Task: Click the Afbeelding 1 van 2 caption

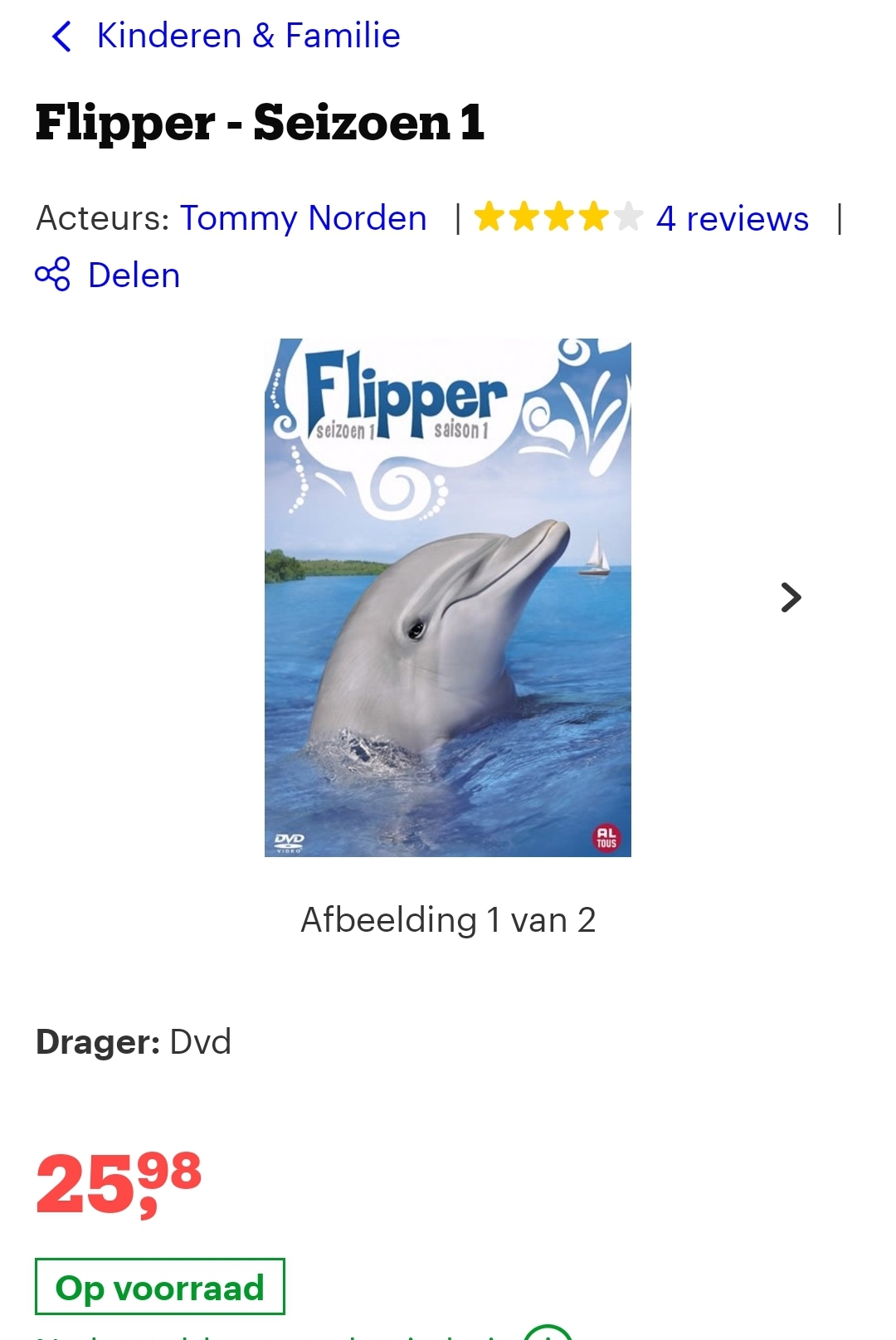Action: pyautogui.click(x=448, y=920)
